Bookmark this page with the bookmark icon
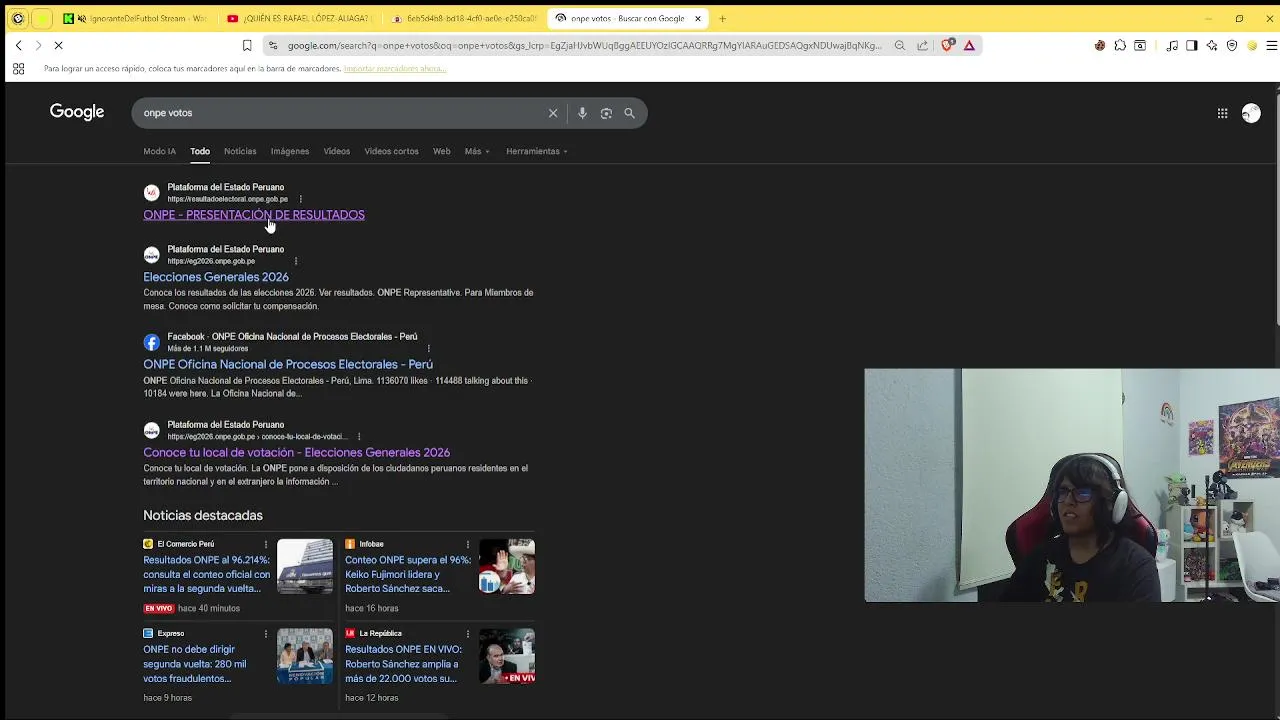 (247, 45)
